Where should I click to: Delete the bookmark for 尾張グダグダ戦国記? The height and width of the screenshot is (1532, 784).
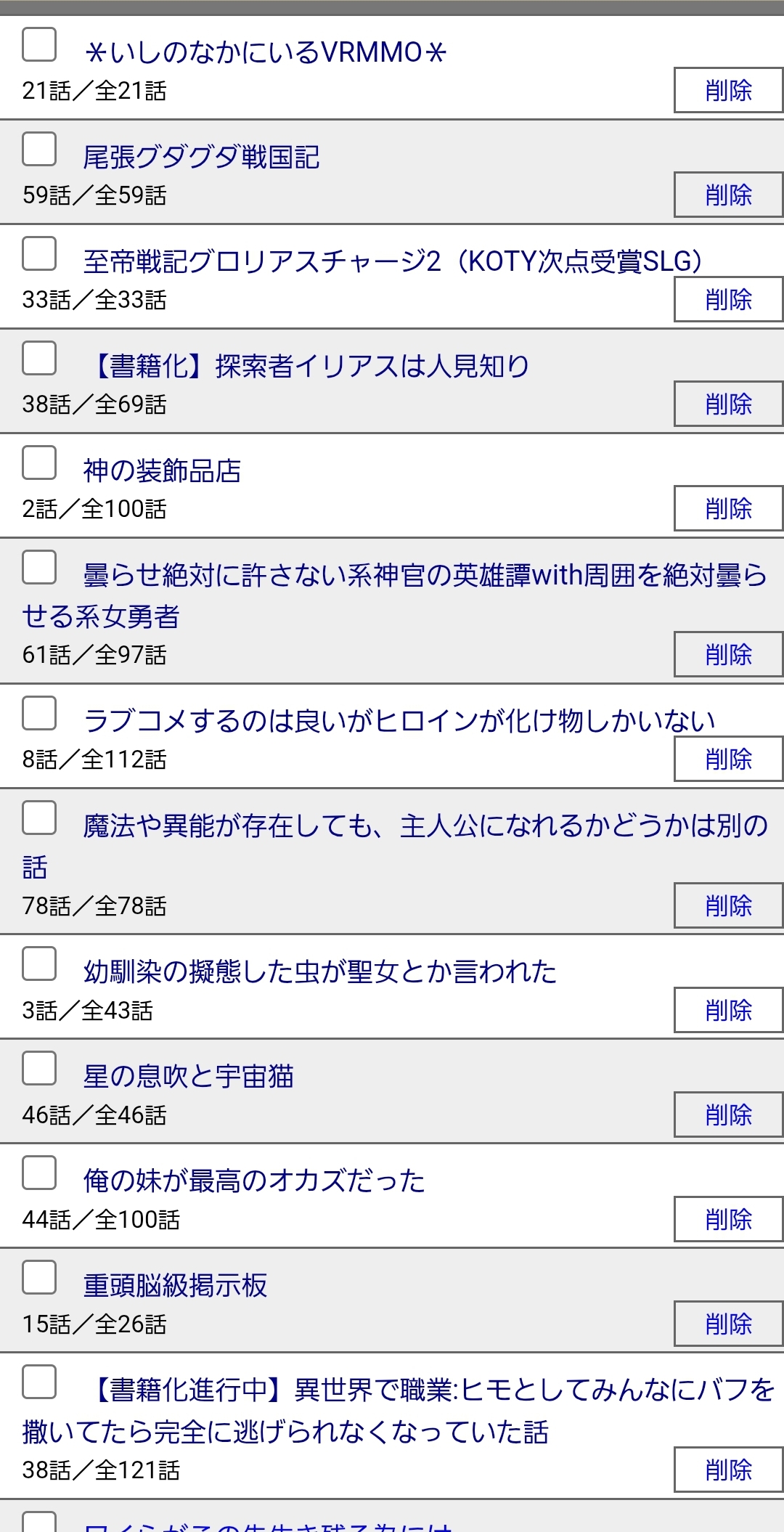[728, 195]
